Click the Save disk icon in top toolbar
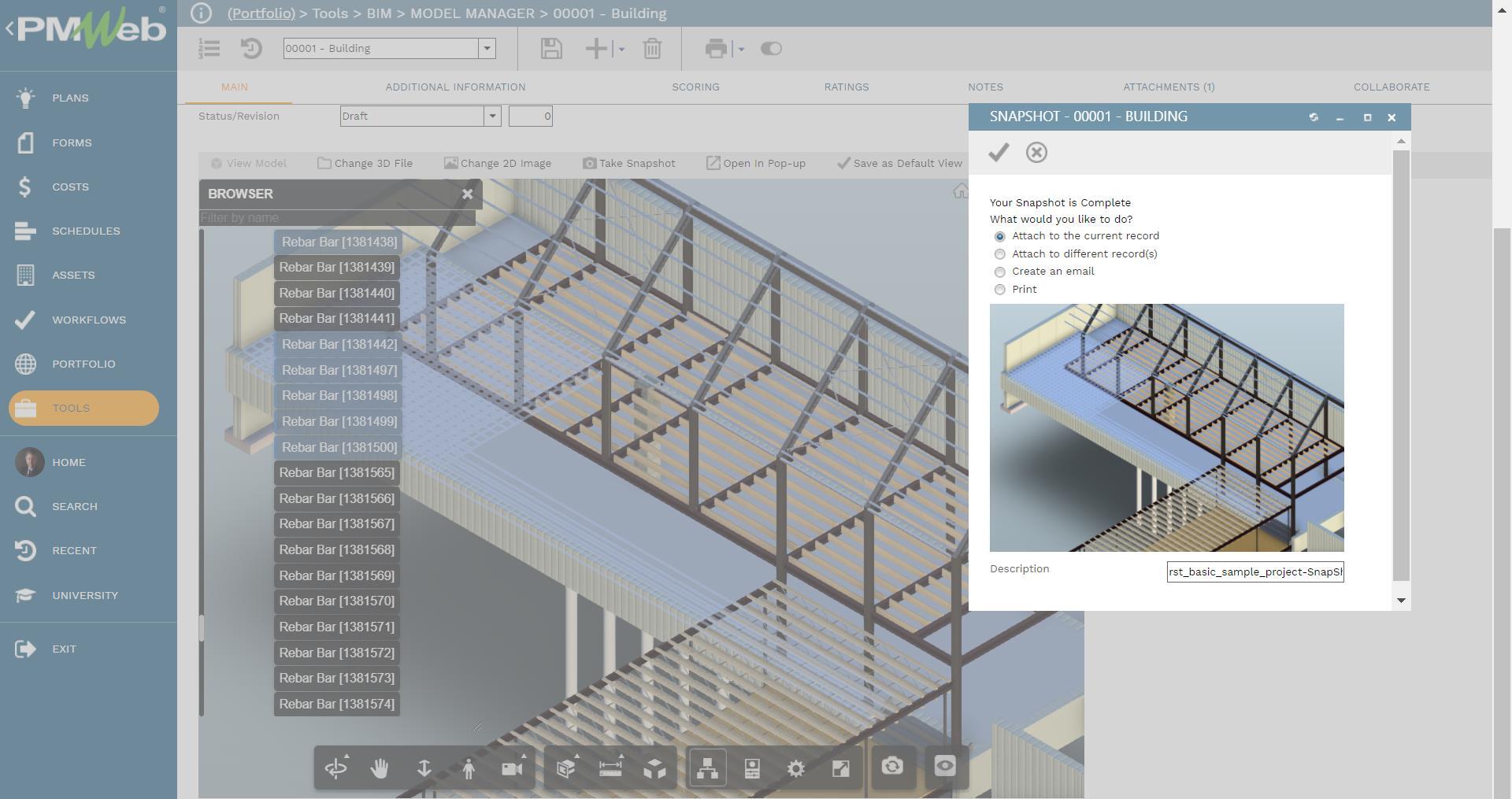The height and width of the screenshot is (799, 1512). point(551,49)
